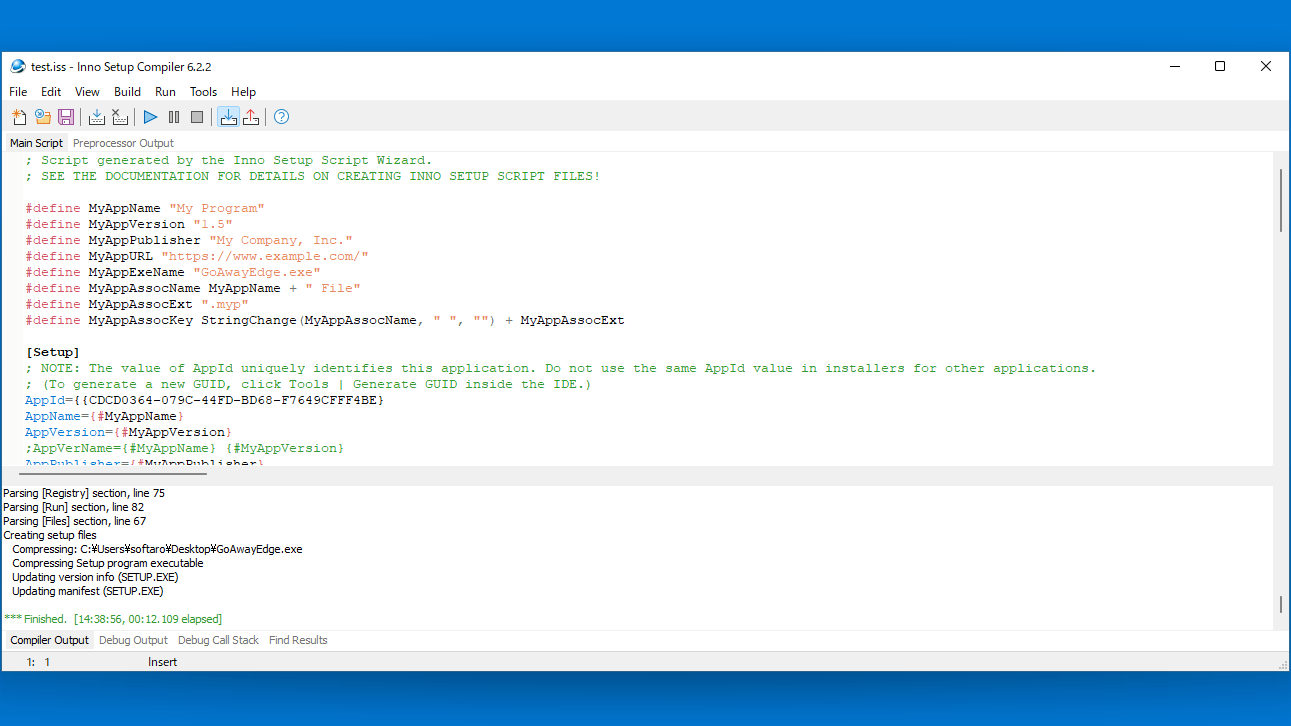Click the window resize grip corner
This screenshot has width=1291, height=726.
[1281, 664]
